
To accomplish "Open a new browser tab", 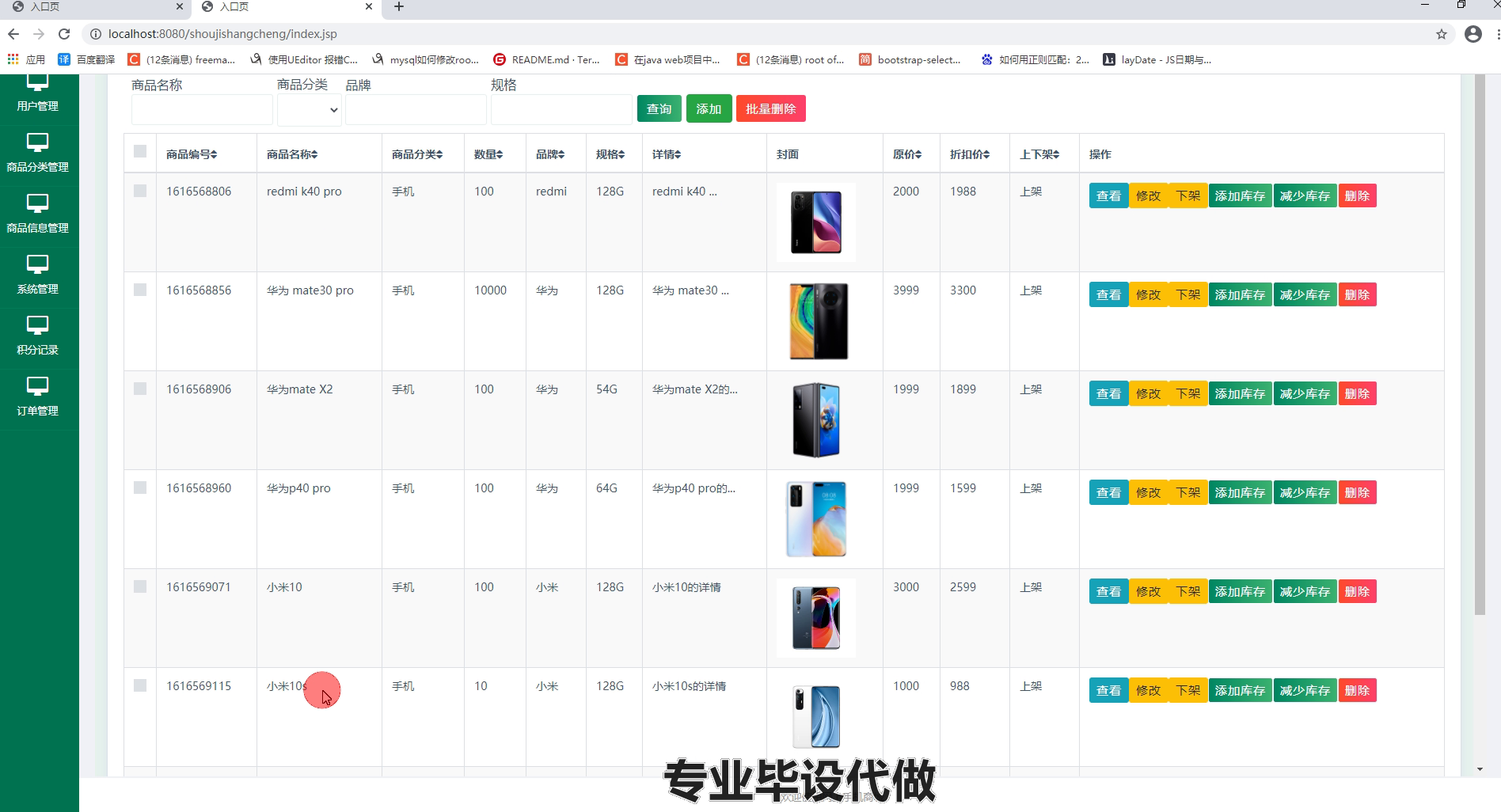I will pyautogui.click(x=399, y=7).
